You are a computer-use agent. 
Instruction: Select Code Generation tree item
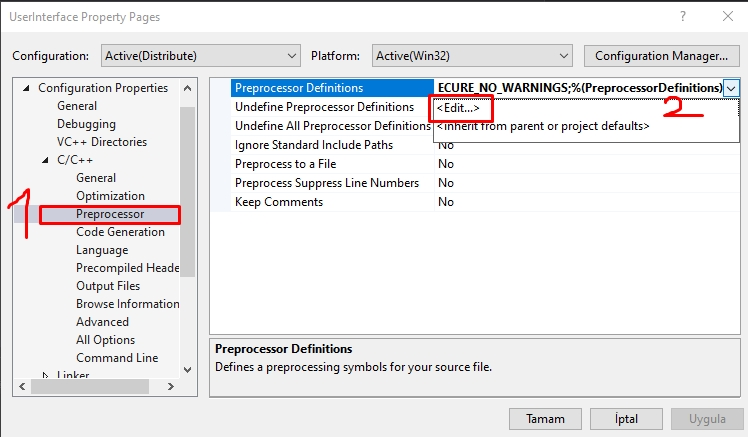120,232
